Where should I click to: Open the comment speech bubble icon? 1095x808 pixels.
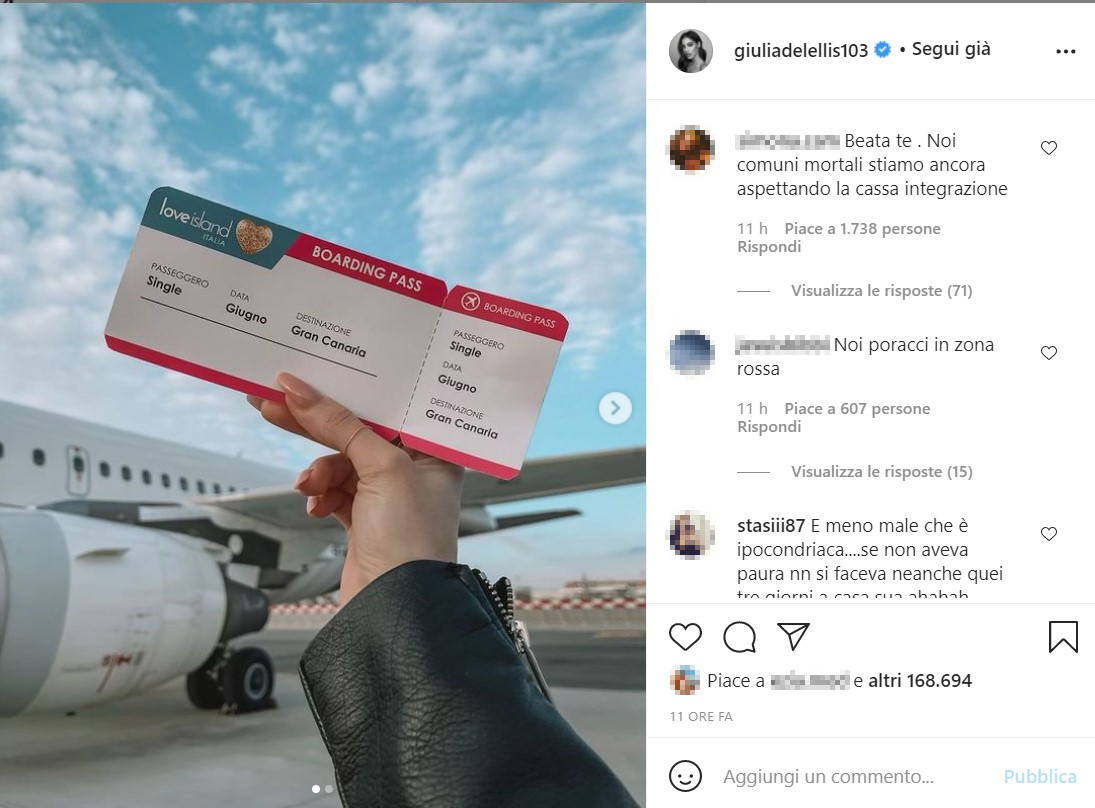[740, 637]
